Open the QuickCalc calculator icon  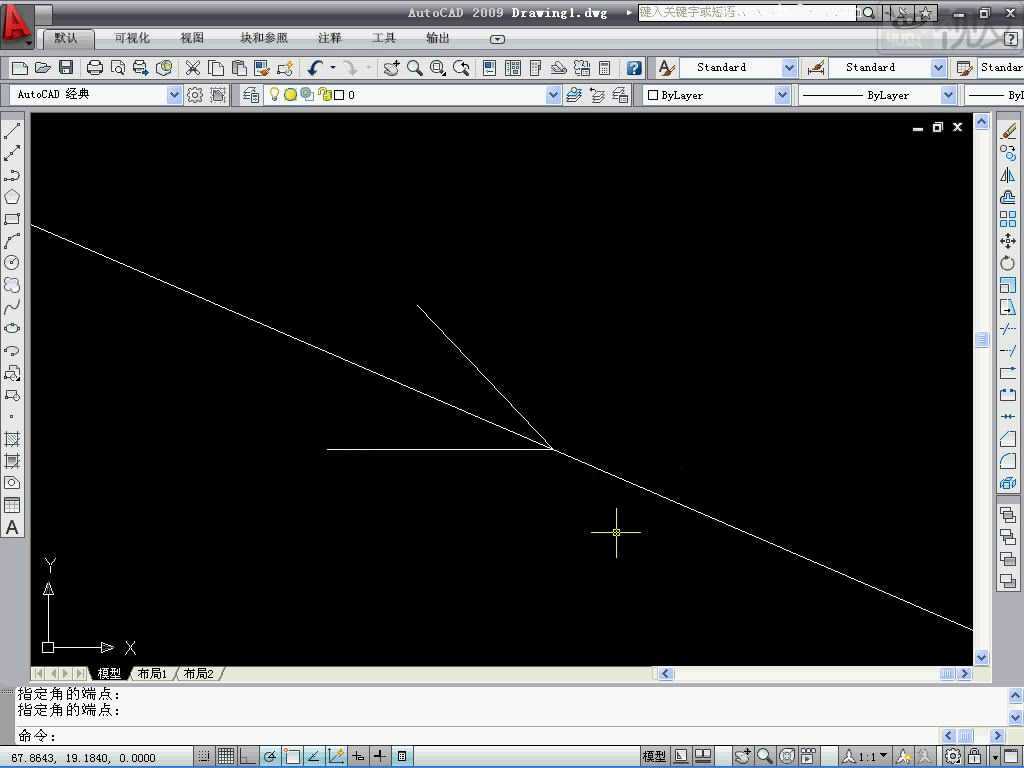(605, 67)
